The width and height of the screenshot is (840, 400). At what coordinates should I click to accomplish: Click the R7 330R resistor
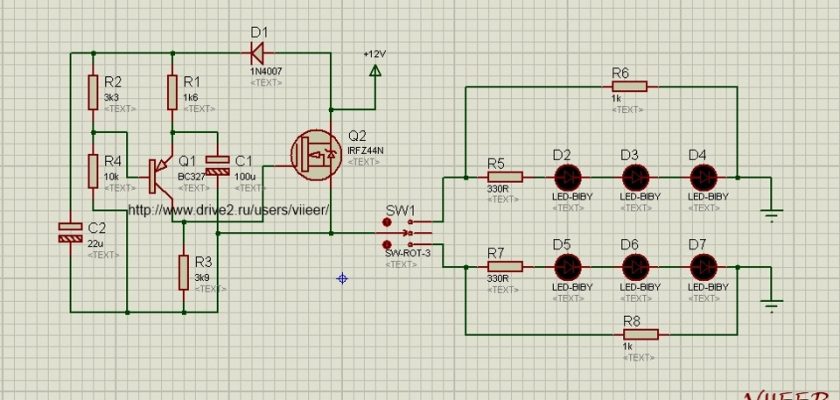pos(504,267)
